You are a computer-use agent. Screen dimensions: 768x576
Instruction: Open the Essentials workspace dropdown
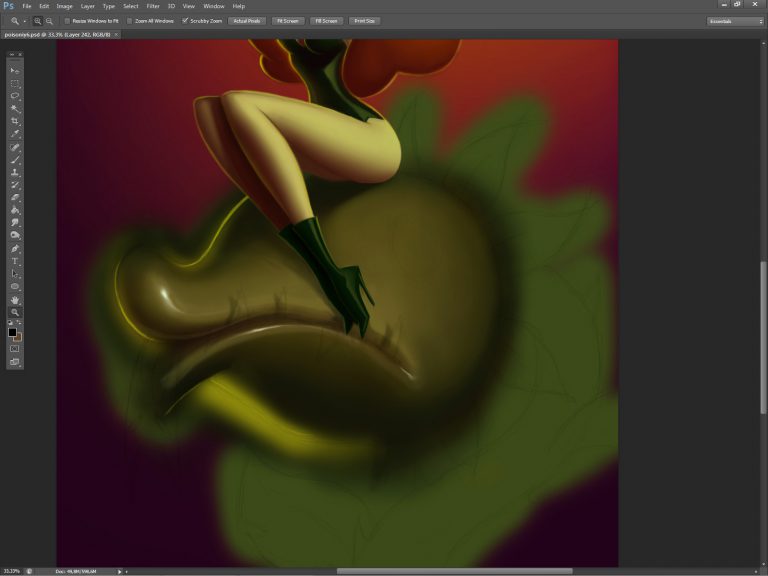click(x=735, y=22)
